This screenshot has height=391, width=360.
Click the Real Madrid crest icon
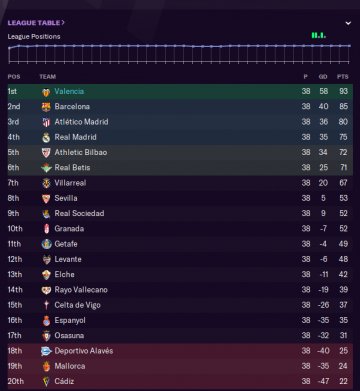tap(46, 138)
